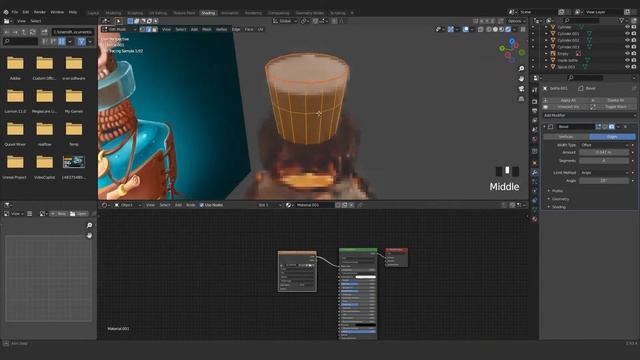640x360 pixels.
Task: Switch to the Shading workspace tab
Action: click(208, 13)
